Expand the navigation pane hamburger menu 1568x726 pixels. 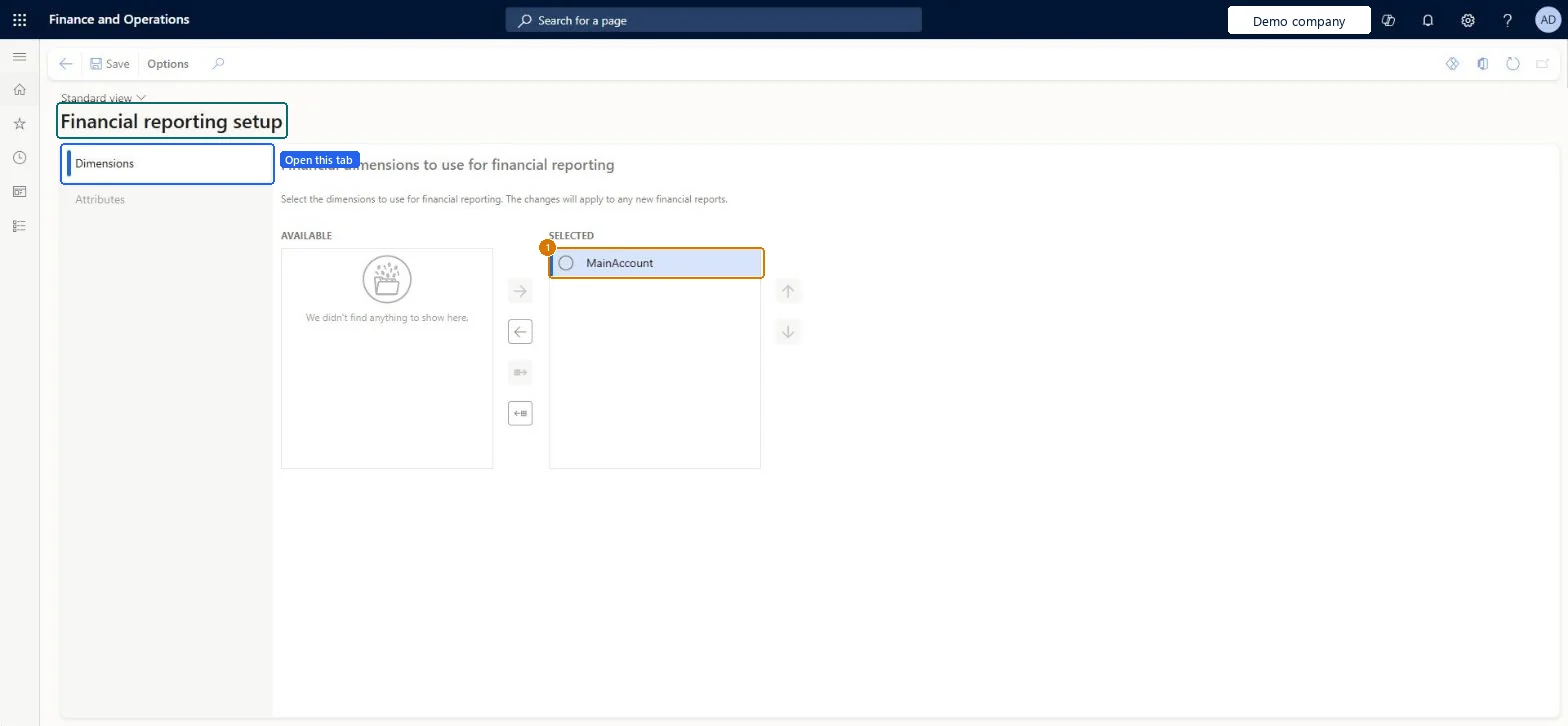point(19,57)
